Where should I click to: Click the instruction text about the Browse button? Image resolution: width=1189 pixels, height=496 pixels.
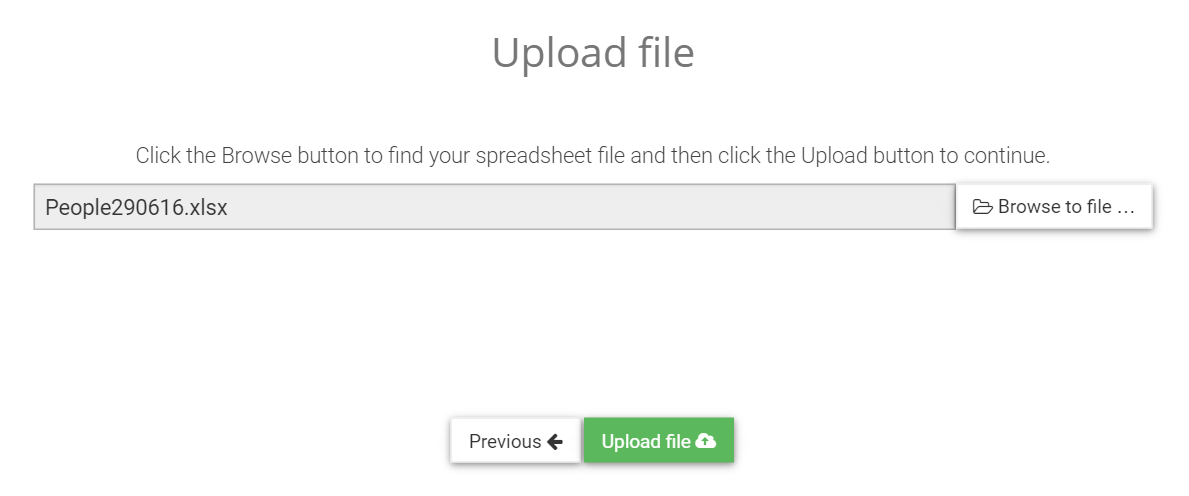click(593, 156)
